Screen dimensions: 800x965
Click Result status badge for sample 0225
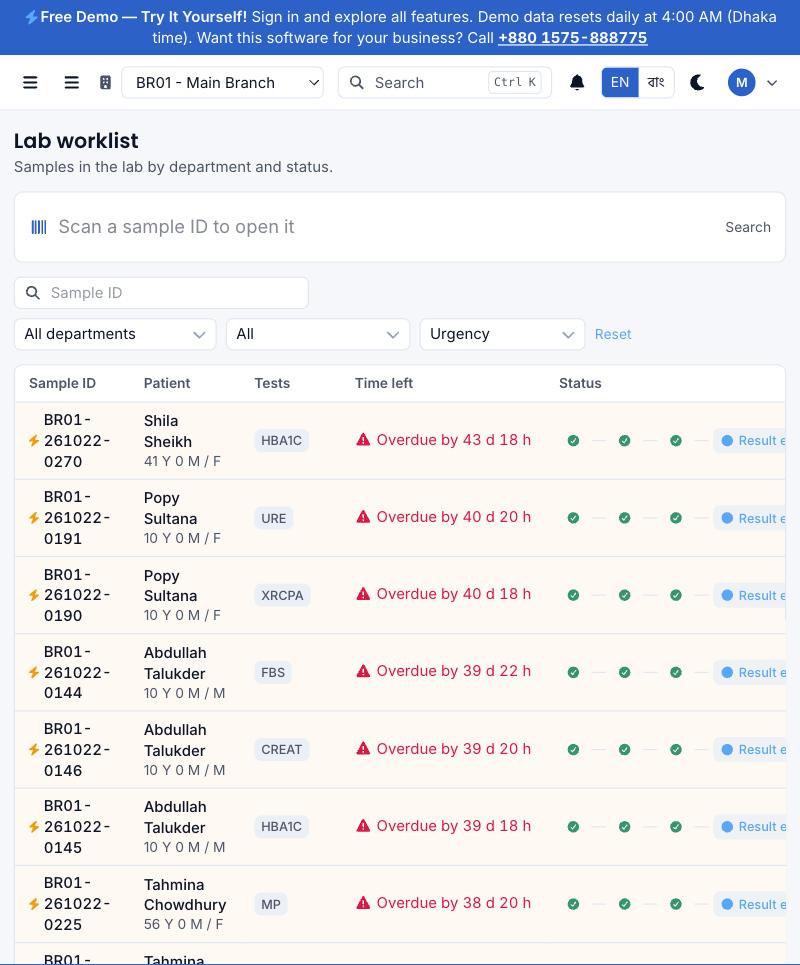[750, 904]
